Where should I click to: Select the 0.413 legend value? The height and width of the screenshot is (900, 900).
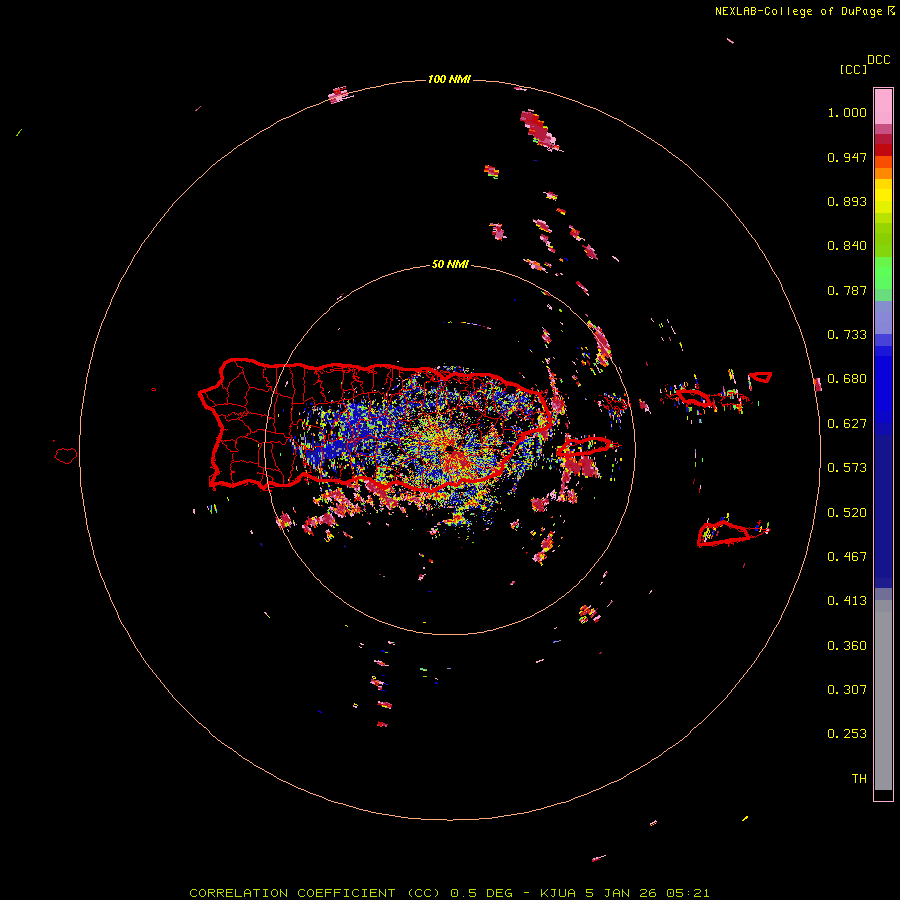coord(847,601)
